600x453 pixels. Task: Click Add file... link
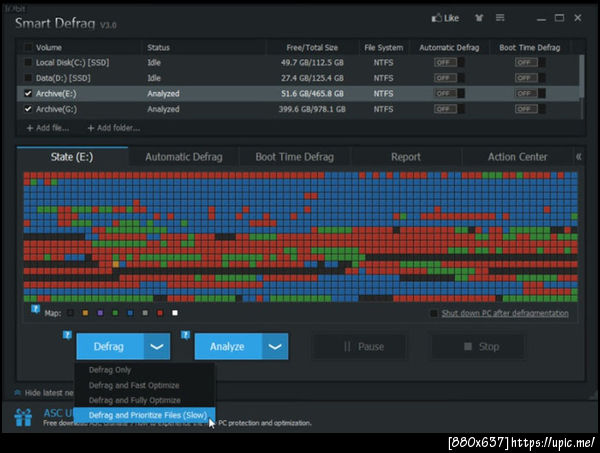tap(48, 128)
